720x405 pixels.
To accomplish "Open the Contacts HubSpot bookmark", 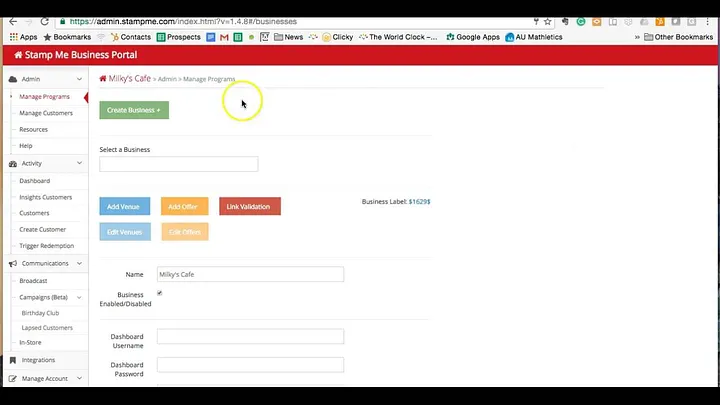I will 131,37.
